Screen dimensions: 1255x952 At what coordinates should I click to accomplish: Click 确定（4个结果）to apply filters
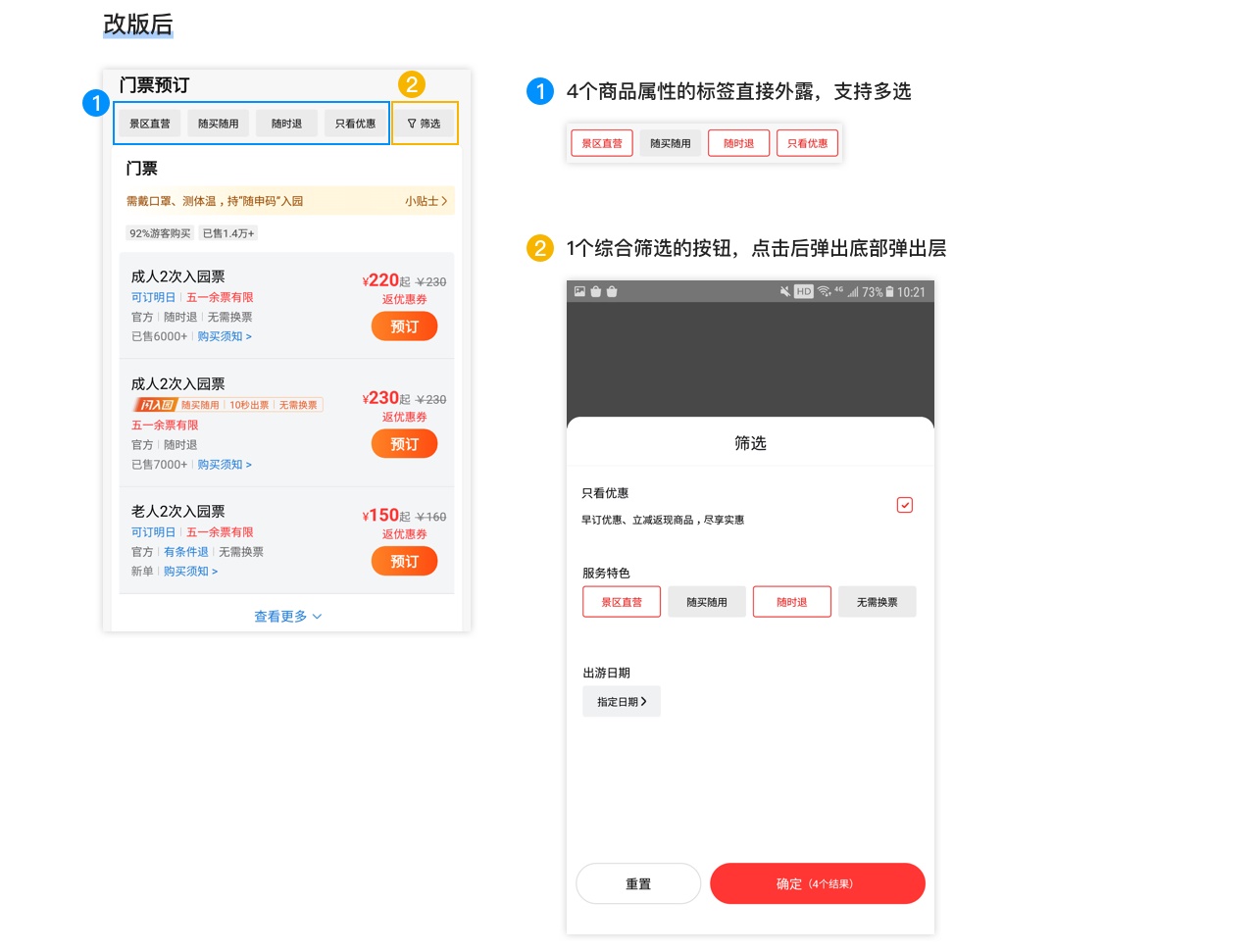[x=817, y=883]
